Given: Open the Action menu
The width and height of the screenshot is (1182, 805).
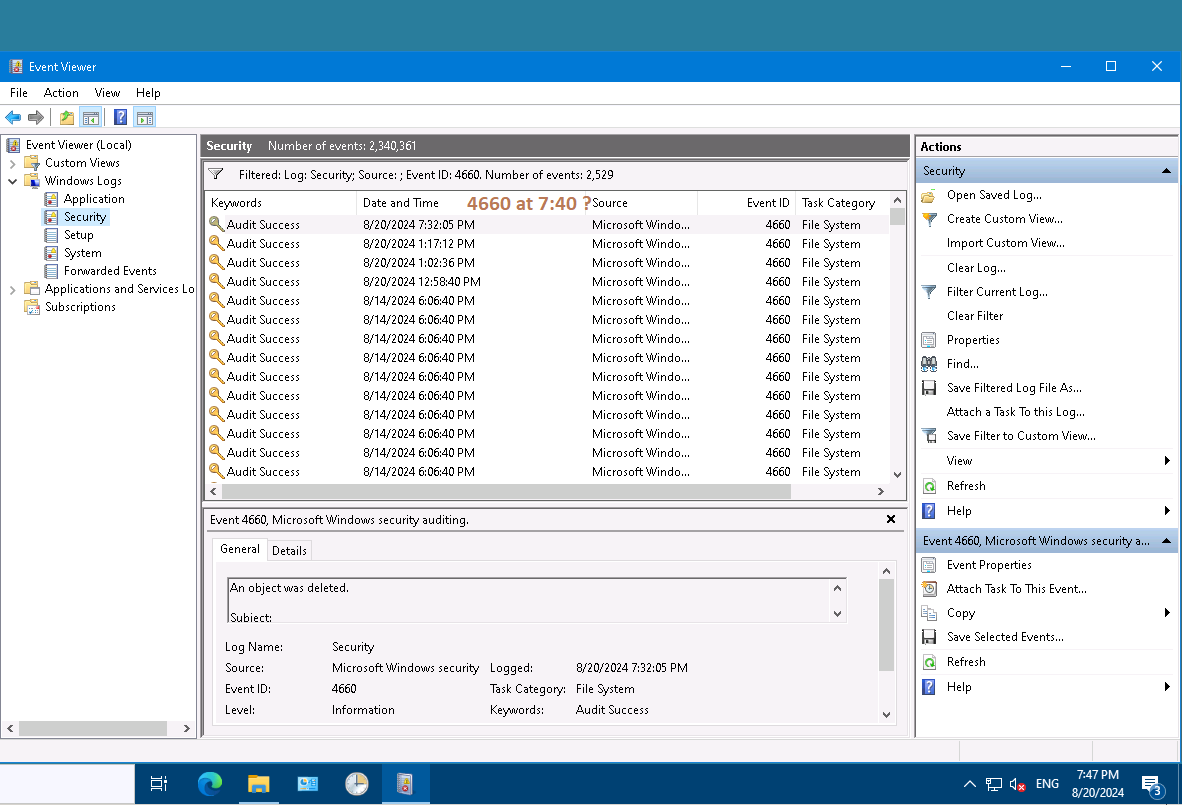Looking at the screenshot, I should [x=61, y=93].
